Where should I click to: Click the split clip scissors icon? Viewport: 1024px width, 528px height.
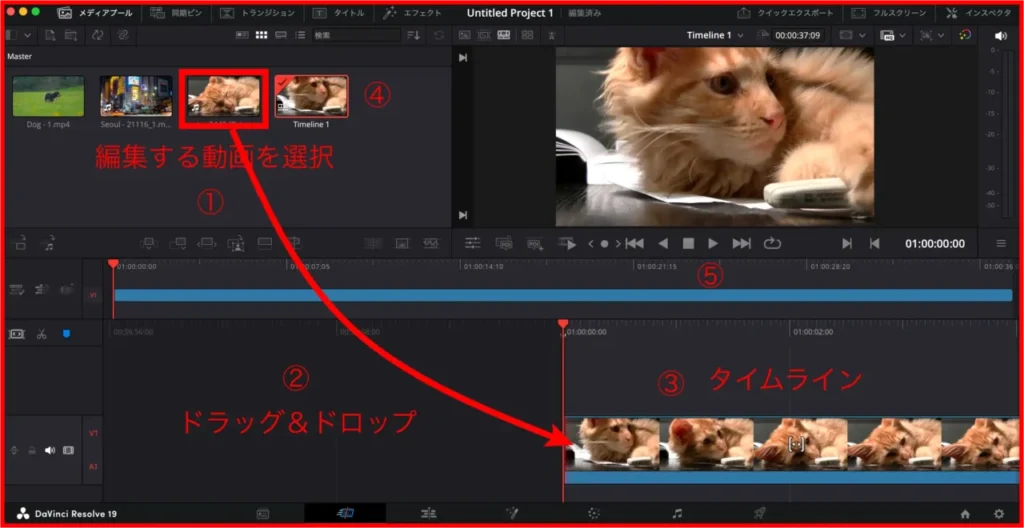[42, 334]
